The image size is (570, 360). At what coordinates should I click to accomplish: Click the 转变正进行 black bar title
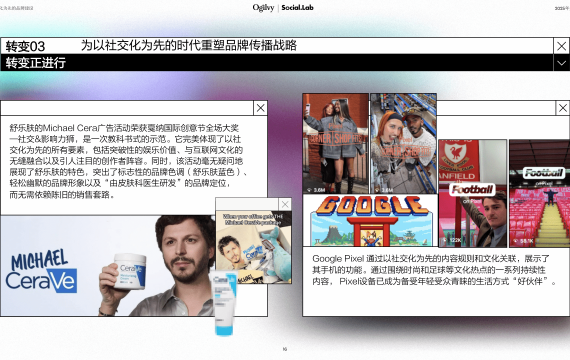point(36,63)
